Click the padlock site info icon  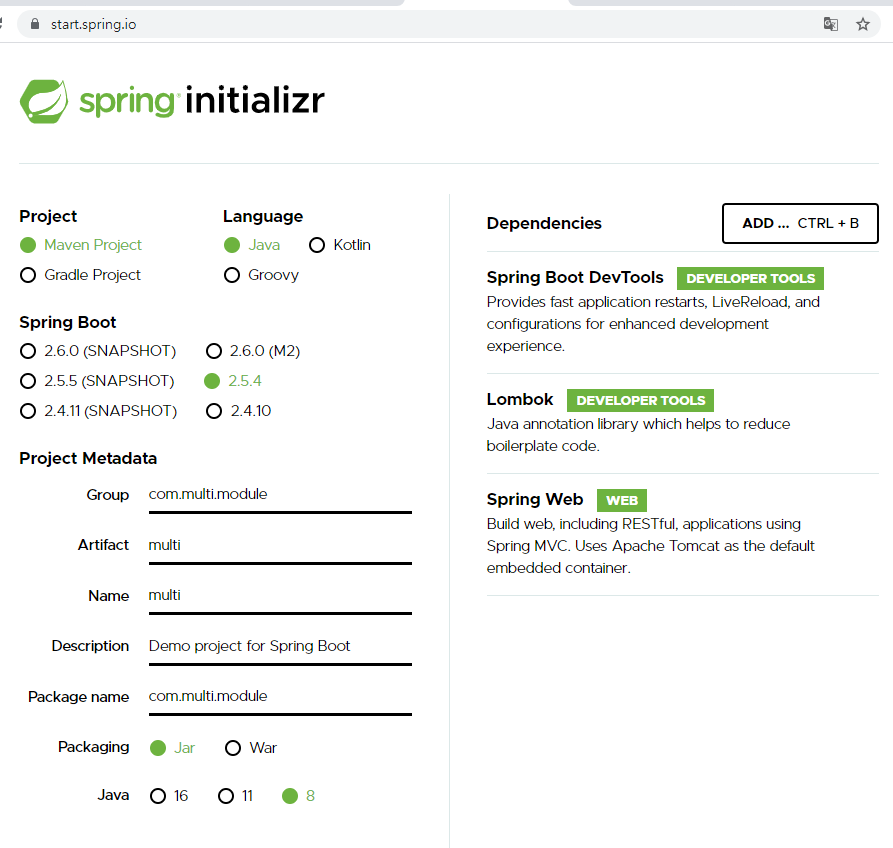(x=35, y=24)
